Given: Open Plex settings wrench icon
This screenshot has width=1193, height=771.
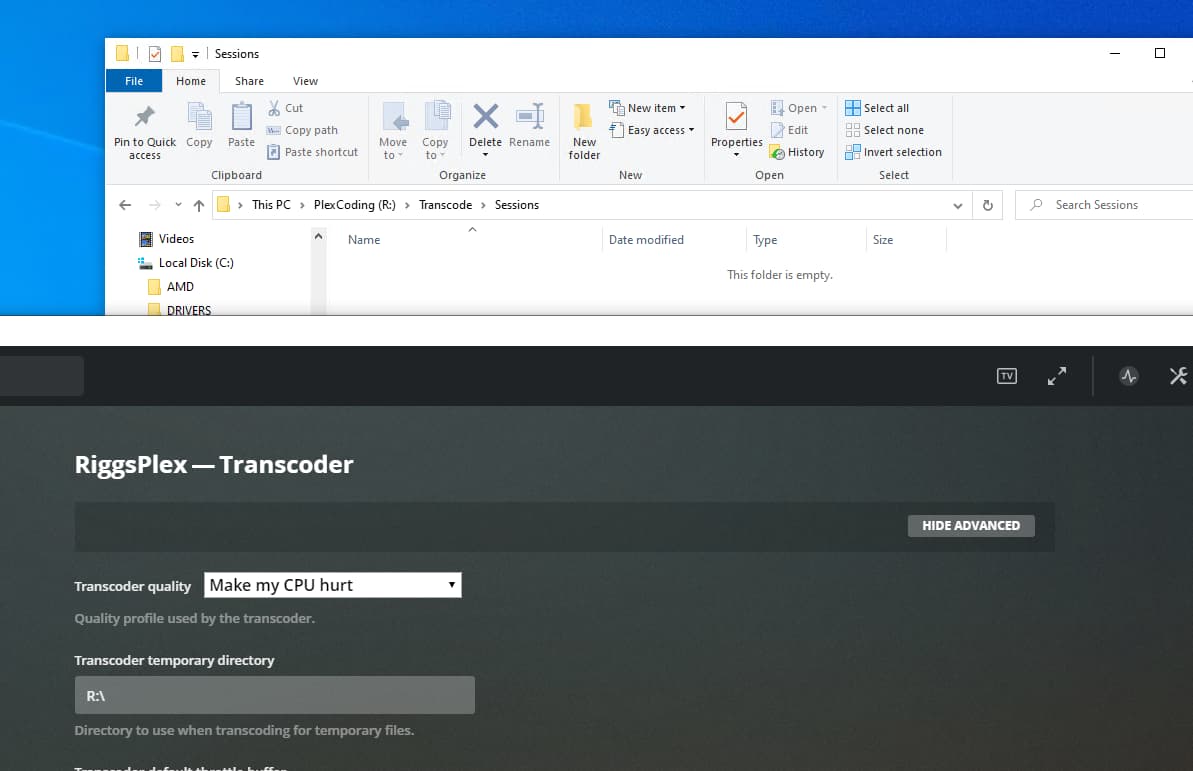Looking at the screenshot, I should (x=1179, y=376).
